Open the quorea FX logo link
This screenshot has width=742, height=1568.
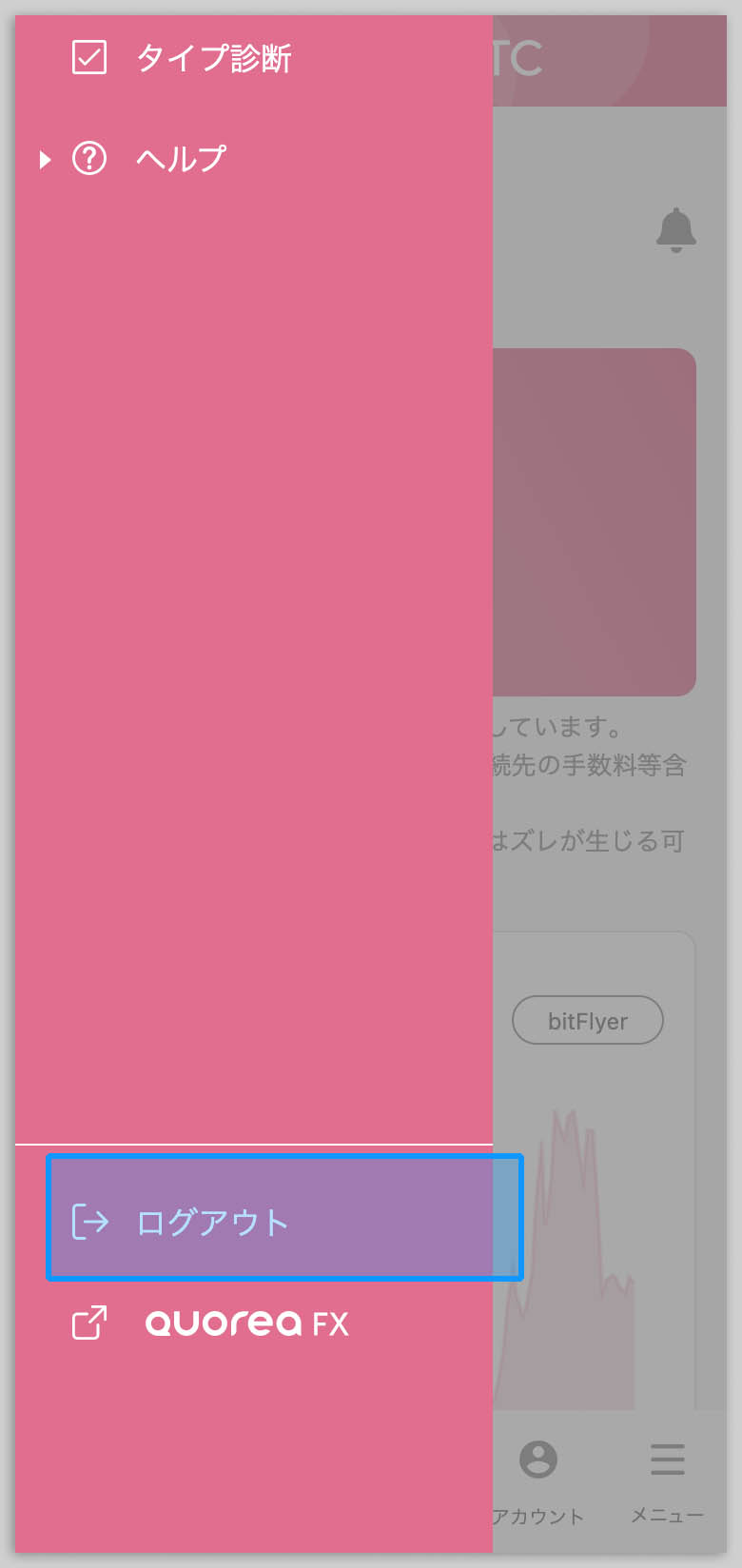tap(246, 1323)
